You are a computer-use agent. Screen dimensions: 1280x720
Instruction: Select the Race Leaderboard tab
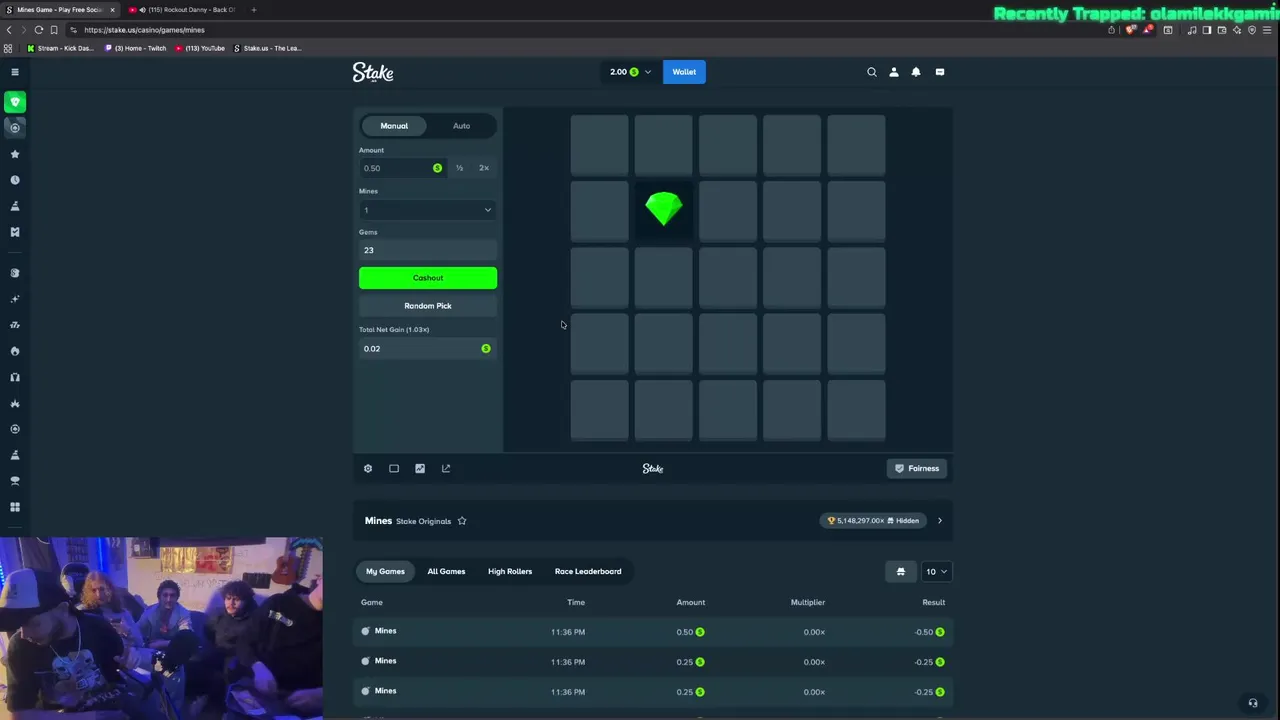[588, 572]
